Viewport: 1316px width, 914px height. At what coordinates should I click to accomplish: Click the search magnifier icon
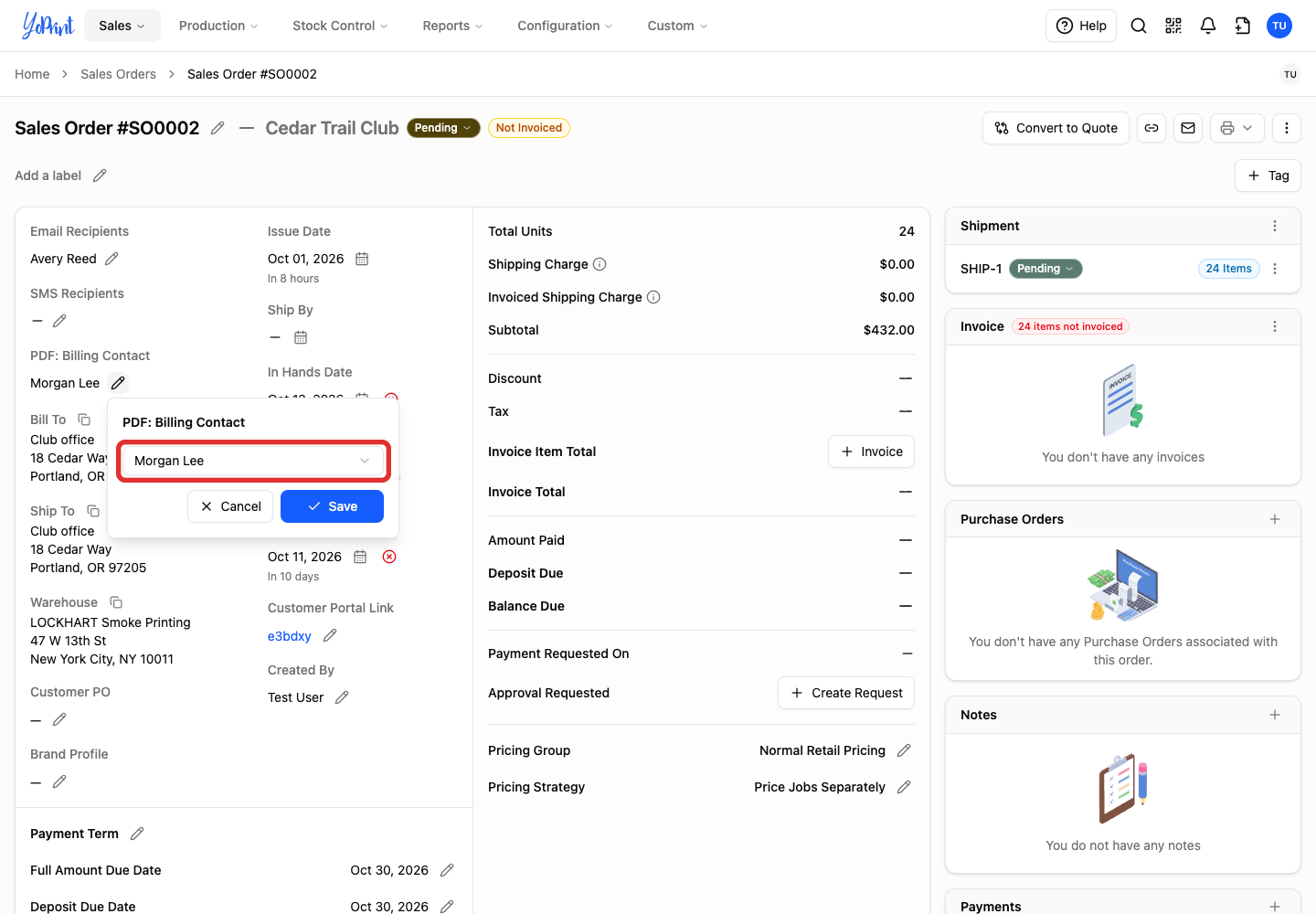[x=1139, y=26]
